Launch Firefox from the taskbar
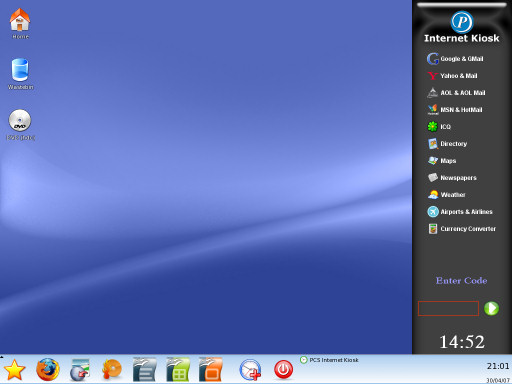Viewport: 512px width, 384px height. point(48,369)
